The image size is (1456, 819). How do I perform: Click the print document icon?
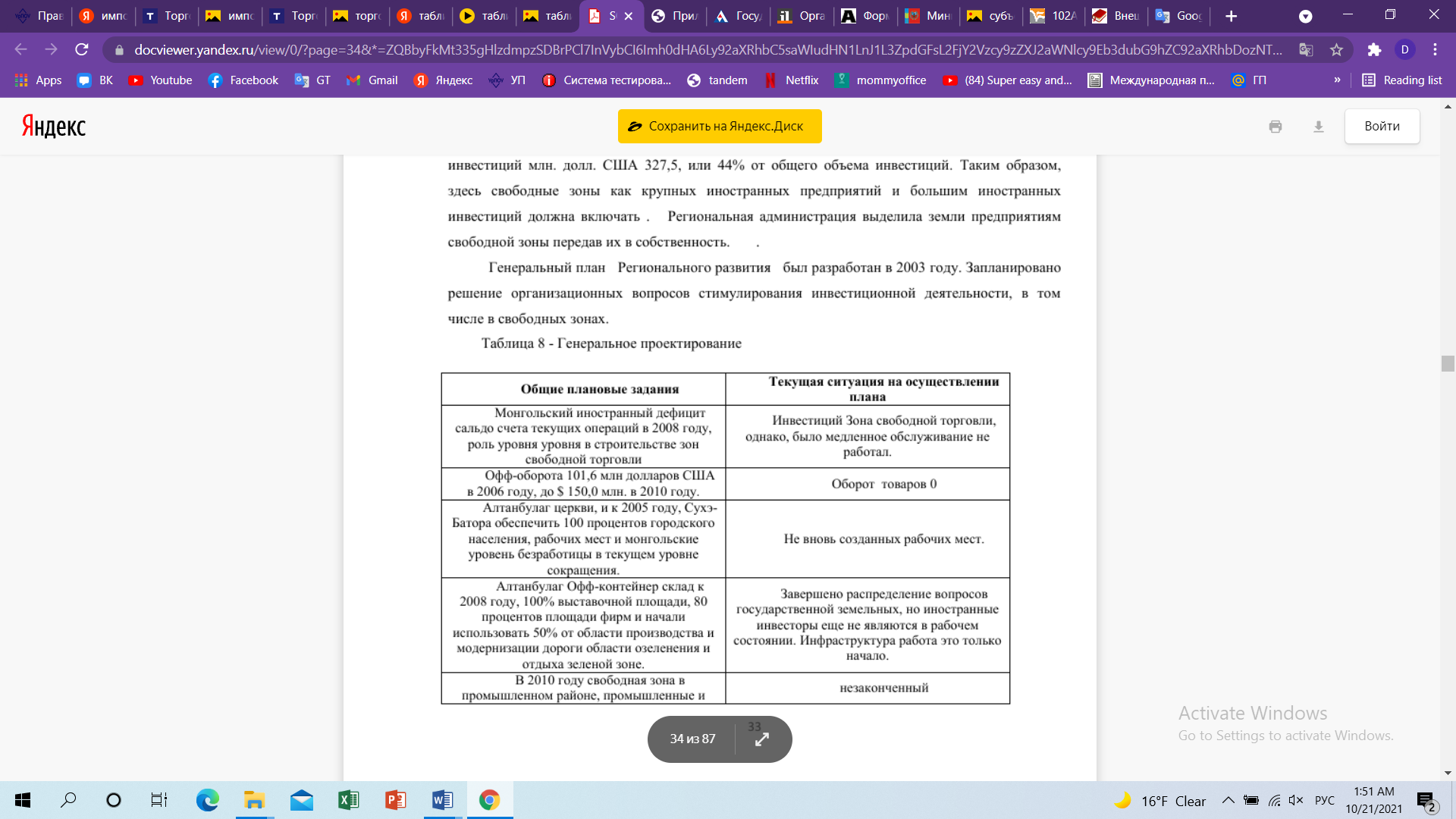(1276, 127)
